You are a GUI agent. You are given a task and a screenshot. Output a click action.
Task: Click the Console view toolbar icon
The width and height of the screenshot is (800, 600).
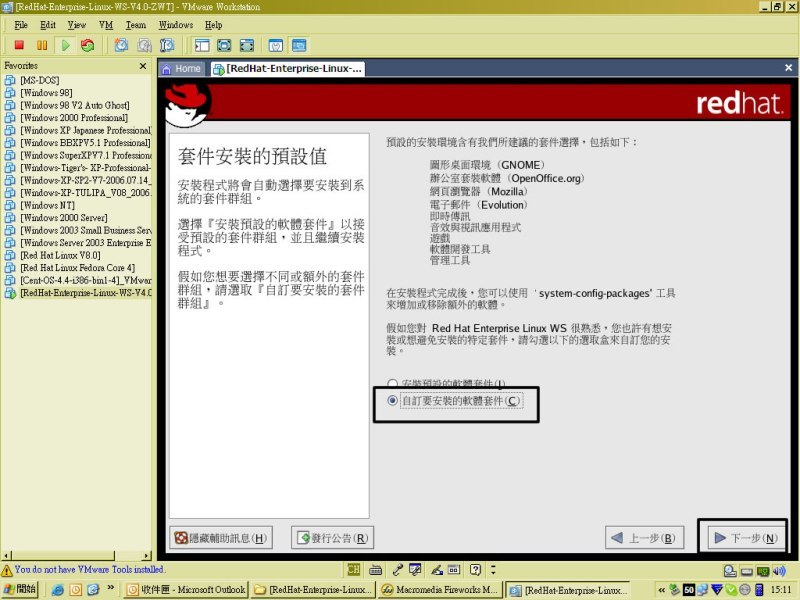click(299, 45)
